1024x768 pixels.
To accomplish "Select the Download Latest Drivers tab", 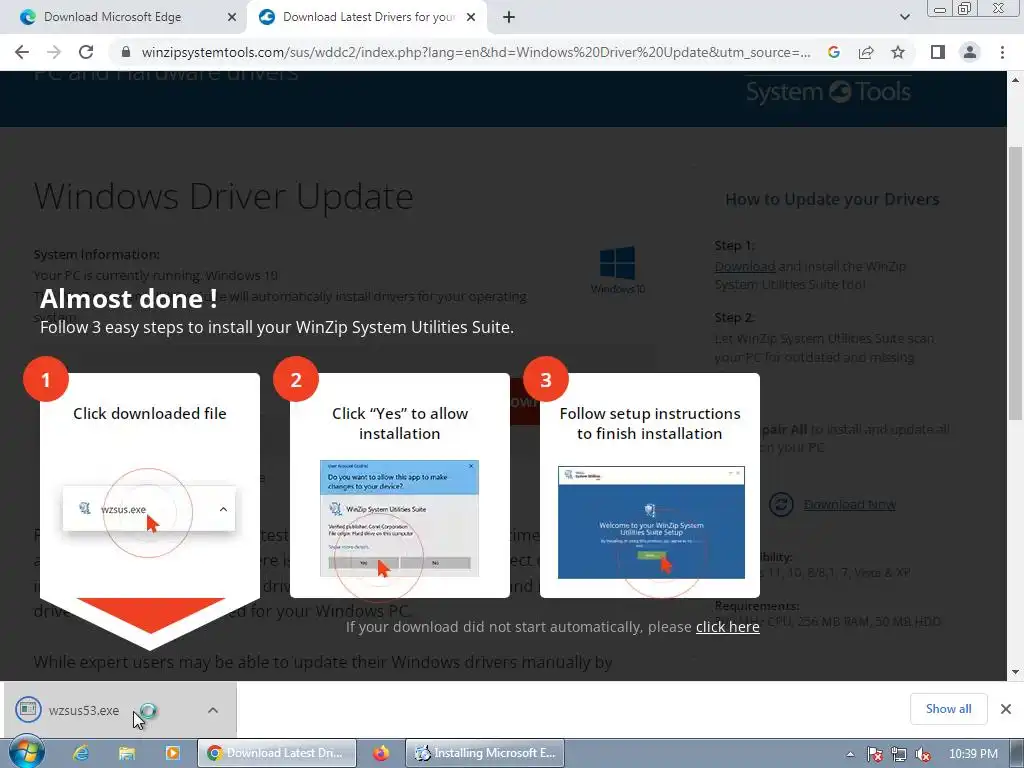I will [368, 17].
